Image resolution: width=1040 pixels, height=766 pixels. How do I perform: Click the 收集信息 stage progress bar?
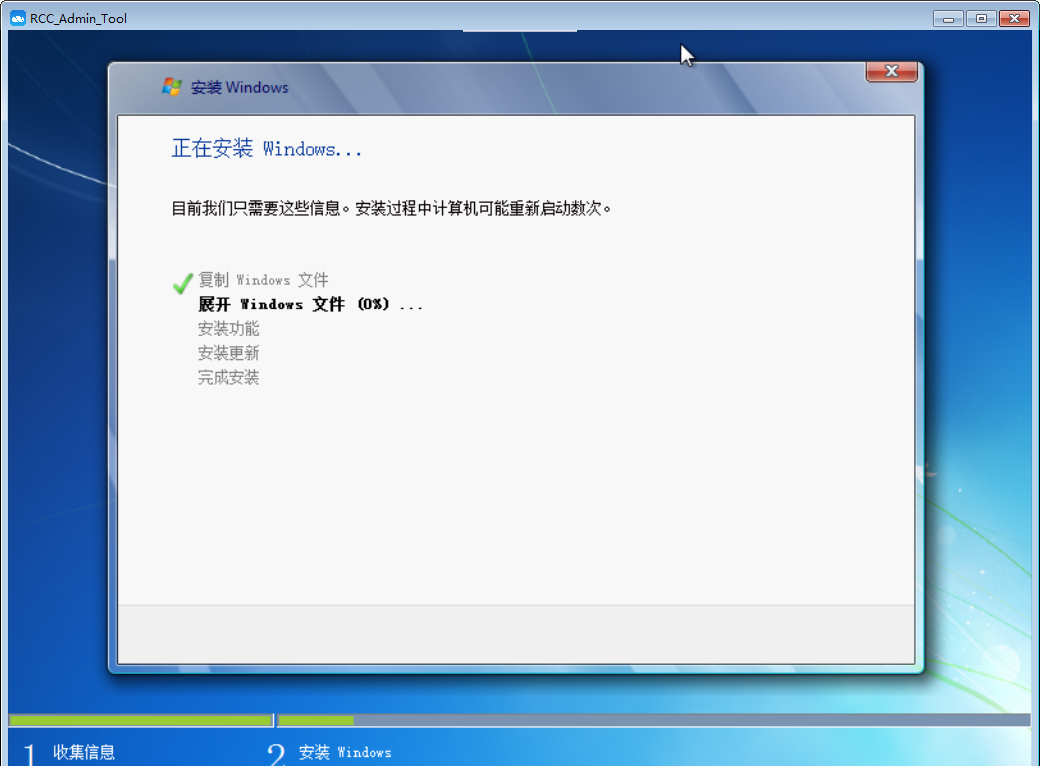tap(141, 720)
